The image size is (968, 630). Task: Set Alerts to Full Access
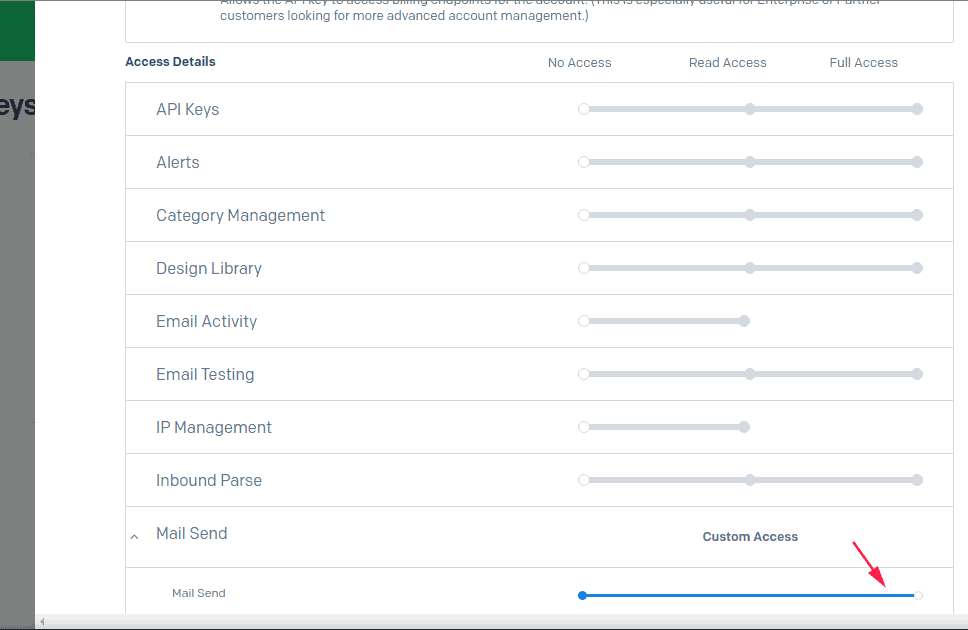point(917,162)
